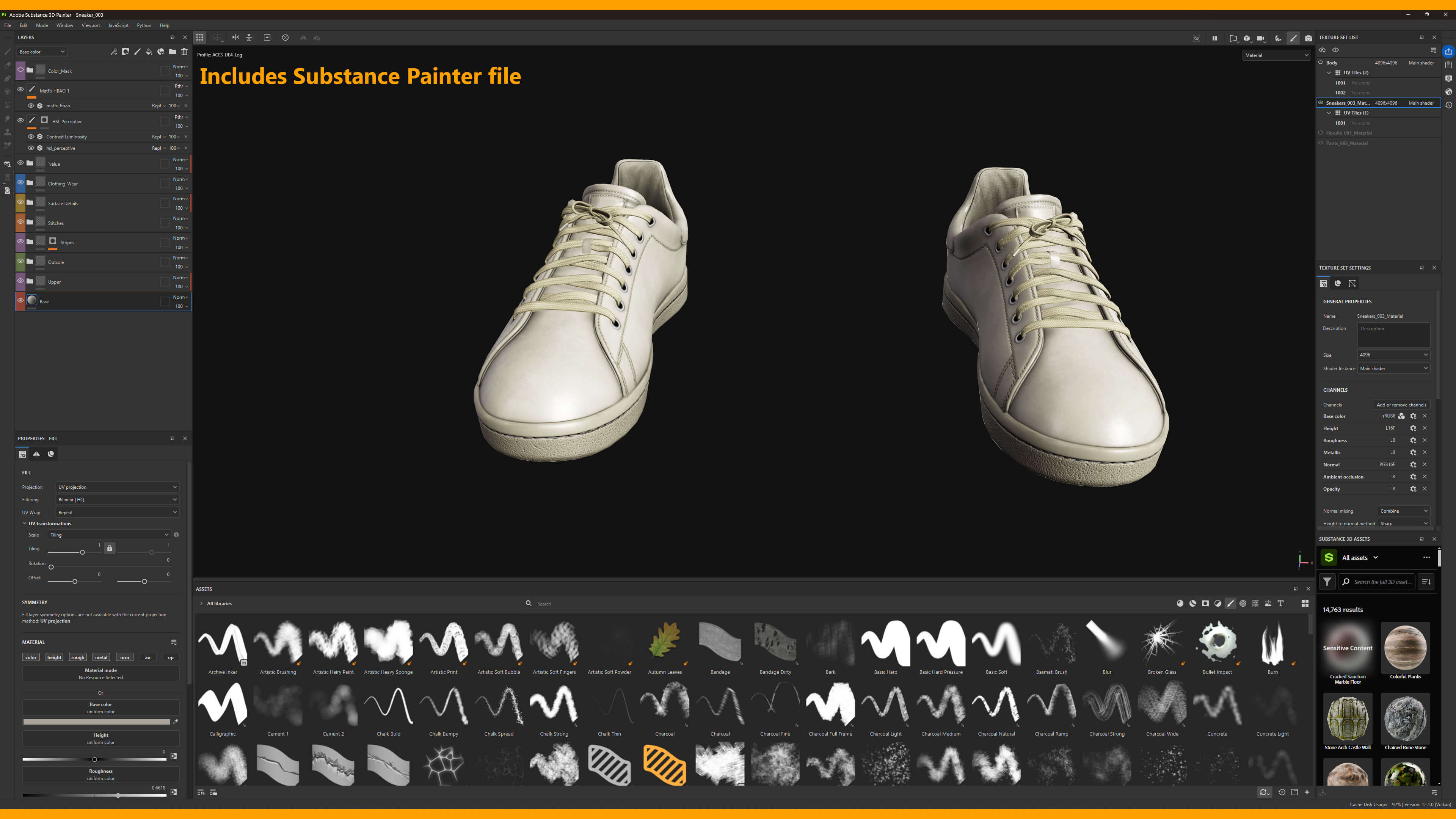Click the Base color uniform color swatch
1456x819 pixels.
(96, 722)
